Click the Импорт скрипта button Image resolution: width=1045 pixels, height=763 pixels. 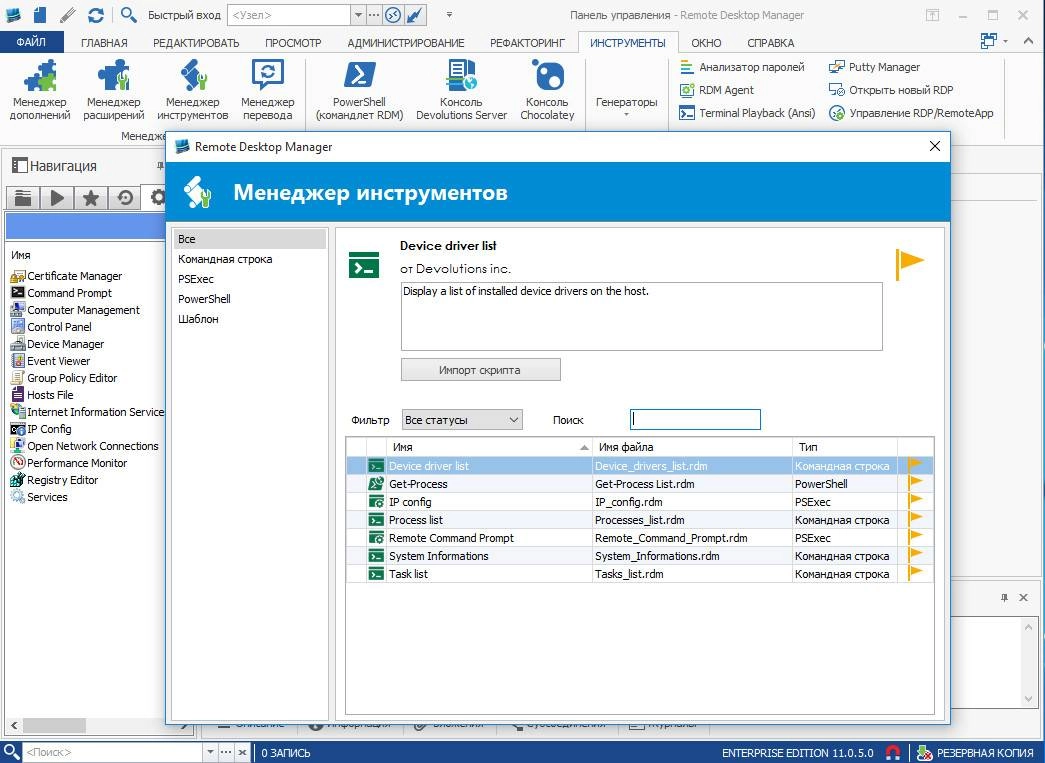click(480, 370)
